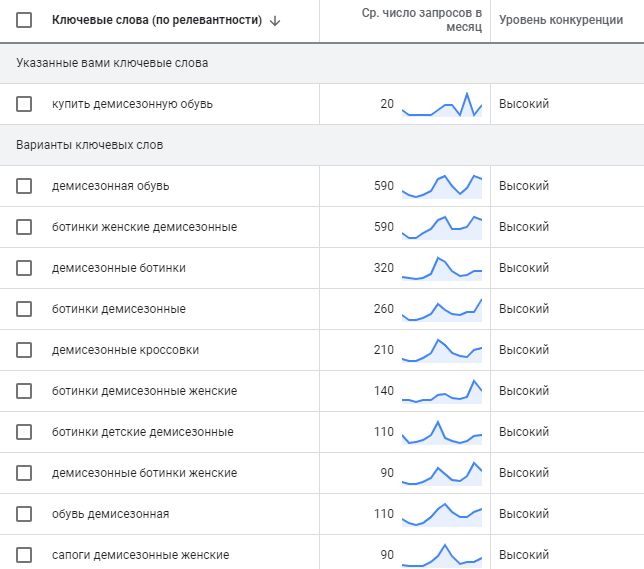The width and height of the screenshot is (644, 569).
Task: Sort by Ср. число запросов в месяц column
Action: tap(421, 20)
